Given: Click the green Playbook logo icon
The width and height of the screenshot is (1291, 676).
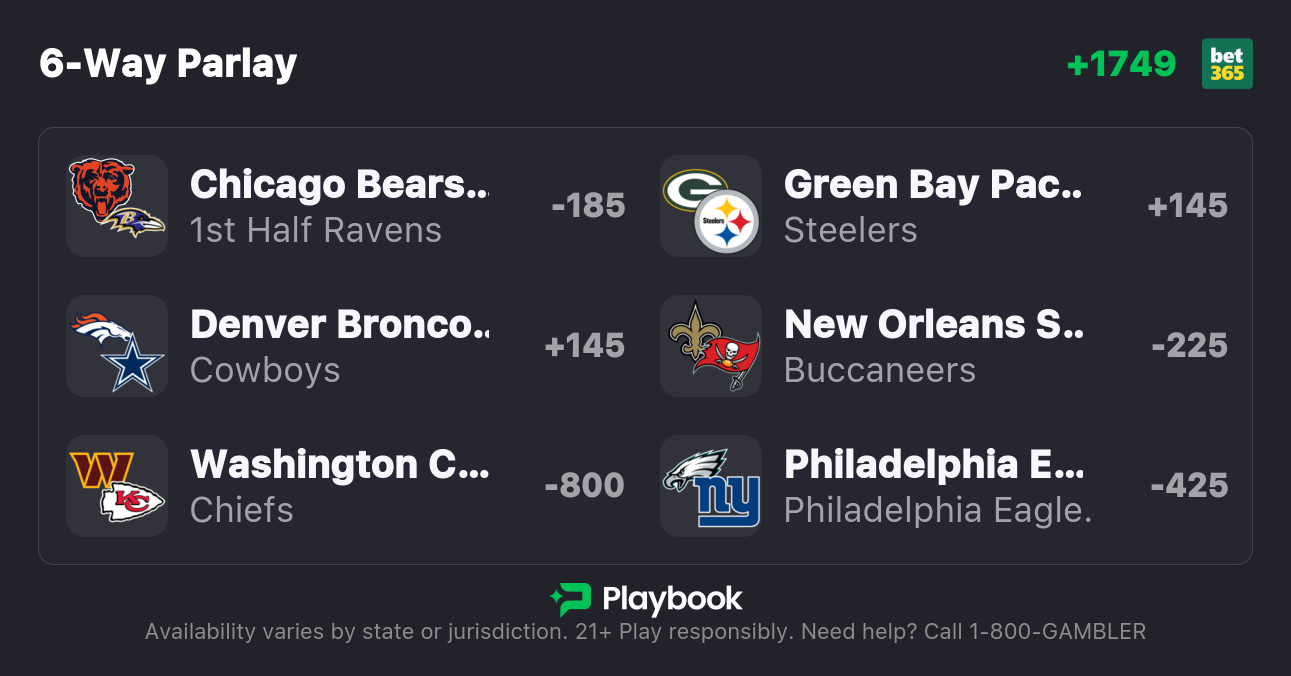Looking at the screenshot, I should coord(571,599).
